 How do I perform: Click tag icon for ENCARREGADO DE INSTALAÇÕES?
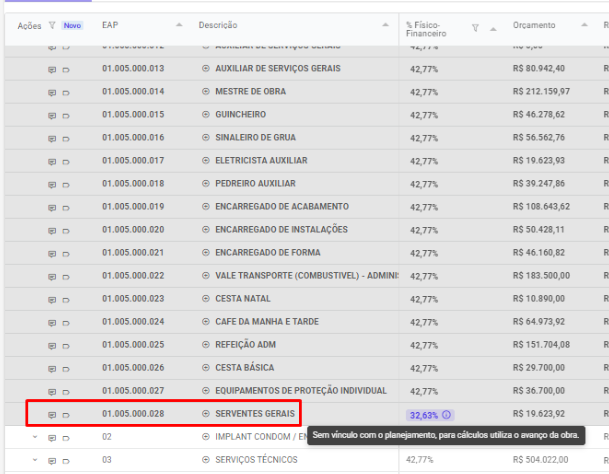66,231
